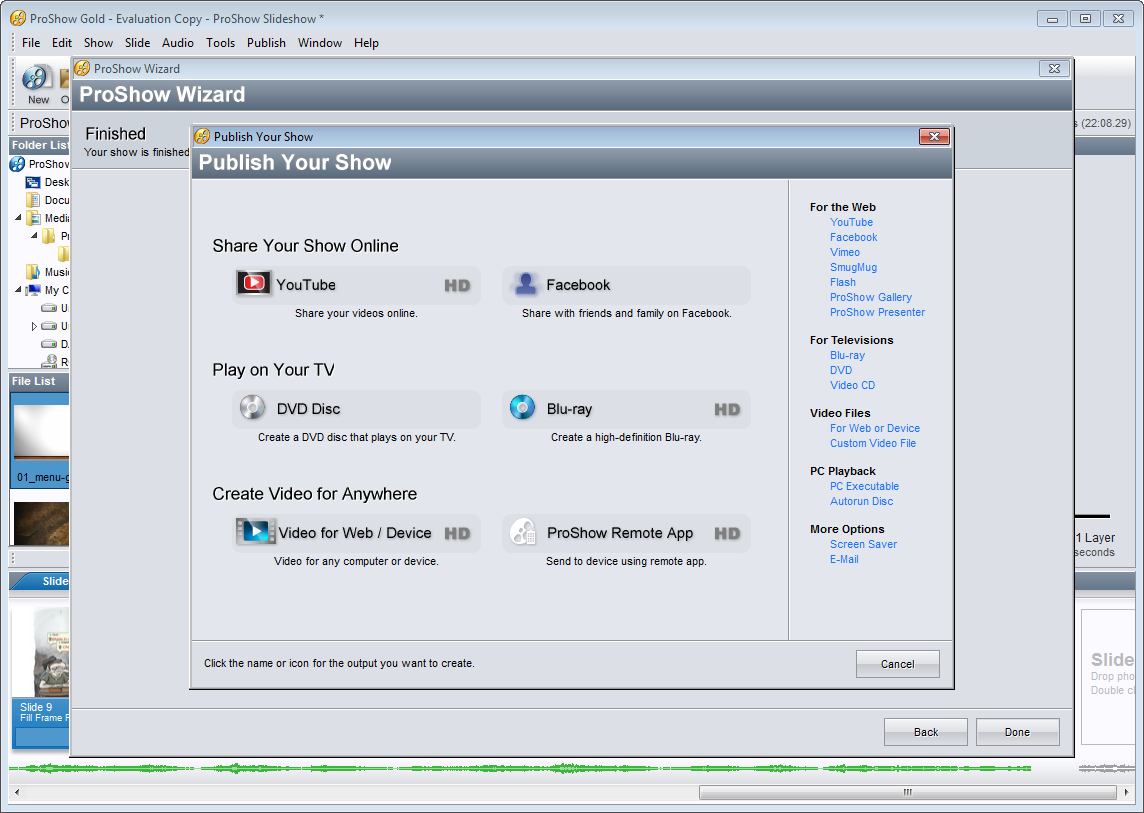Choose the Screen Saver link
The width and height of the screenshot is (1144, 813).
(864, 544)
